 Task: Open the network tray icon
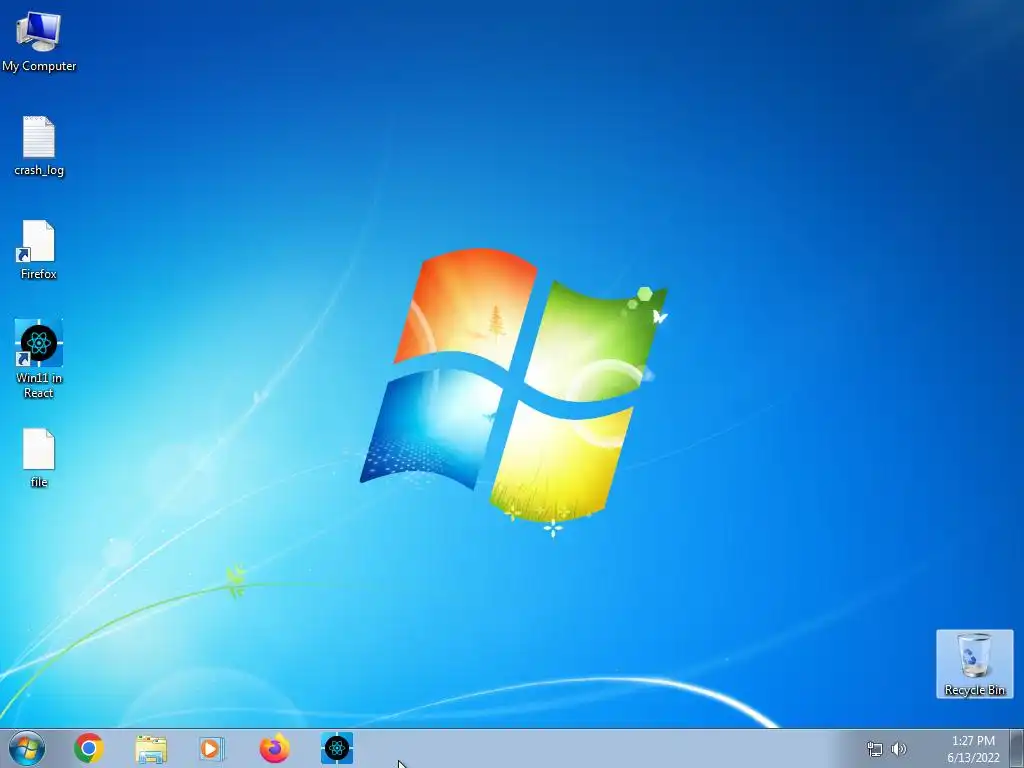tap(874, 749)
